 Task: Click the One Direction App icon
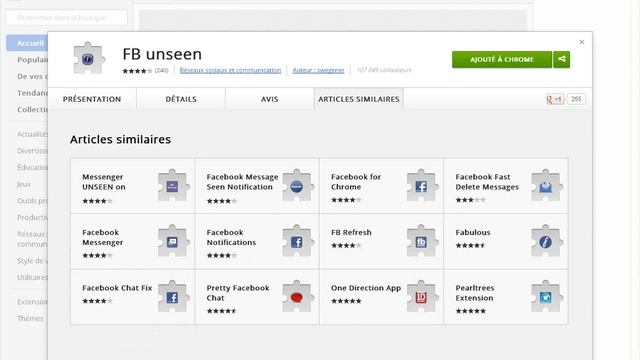coord(422,297)
